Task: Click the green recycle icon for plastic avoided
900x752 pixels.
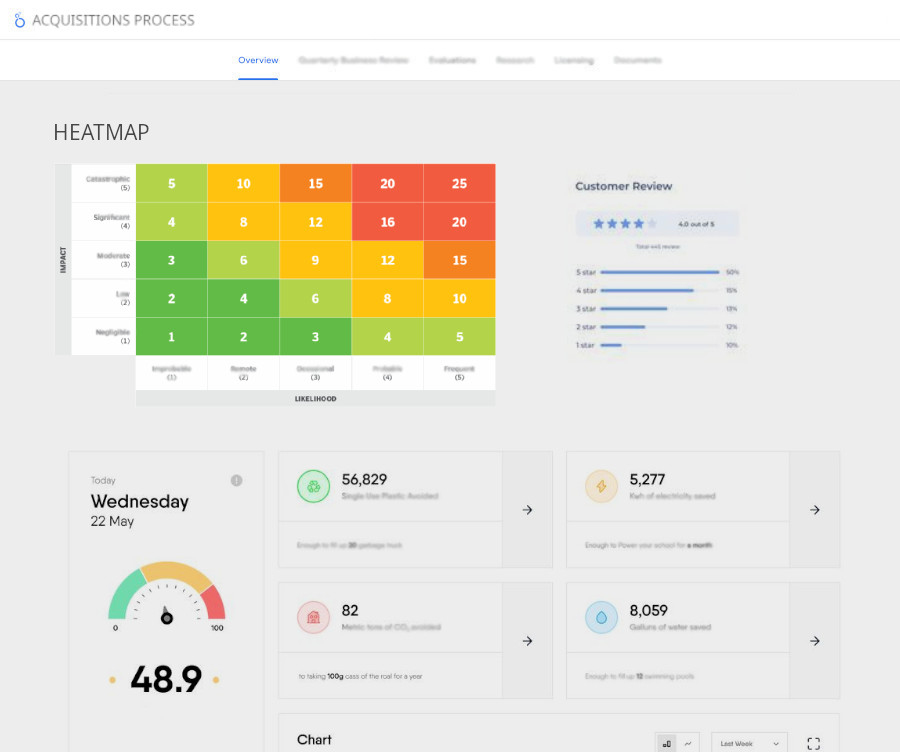Action: pyautogui.click(x=313, y=487)
